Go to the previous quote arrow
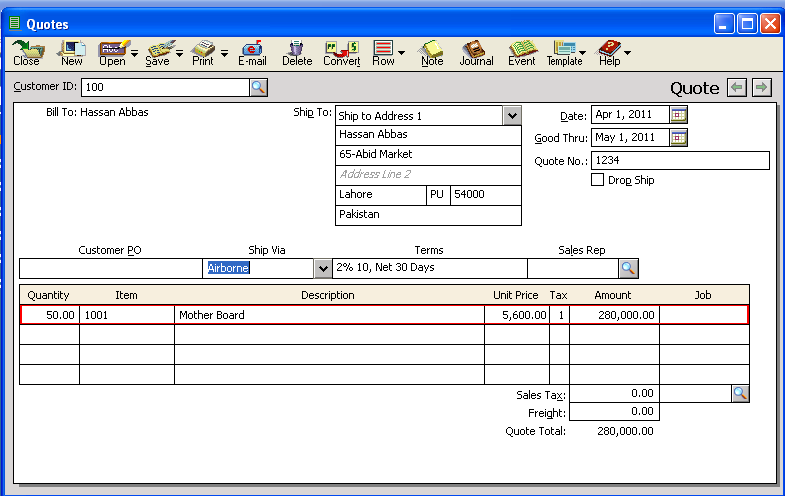Screen dimensions: 785x496 [738, 88]
